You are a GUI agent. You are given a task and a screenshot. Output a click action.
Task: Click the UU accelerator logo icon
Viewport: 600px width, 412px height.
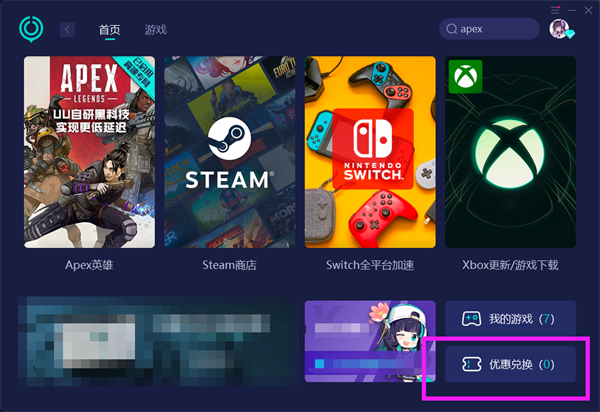[31, 29]
